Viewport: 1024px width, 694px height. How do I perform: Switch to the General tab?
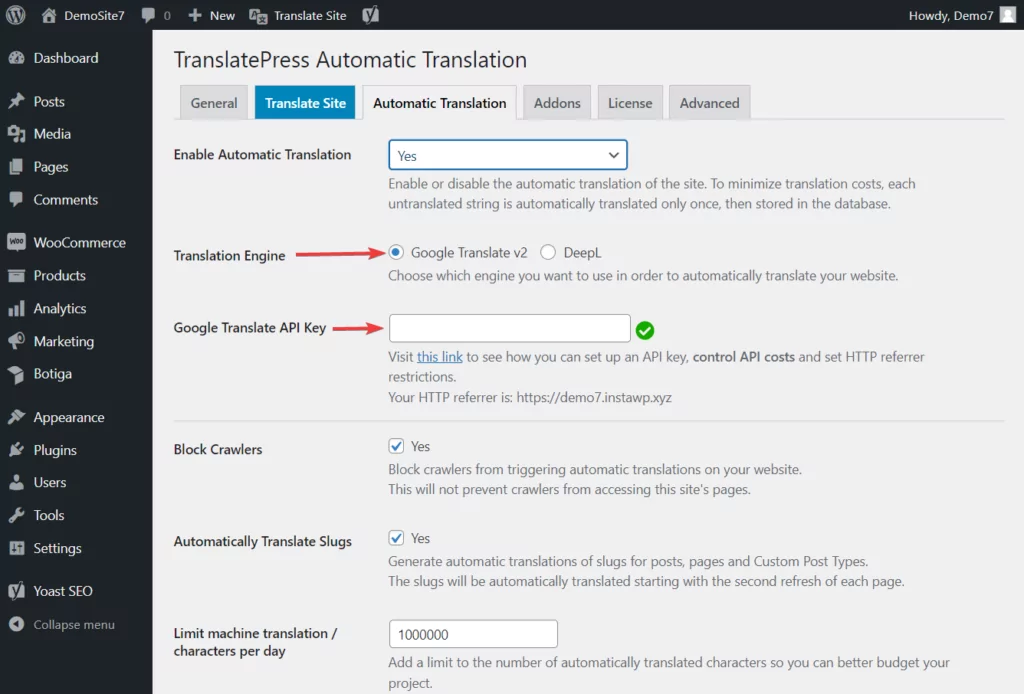point(214,103)
